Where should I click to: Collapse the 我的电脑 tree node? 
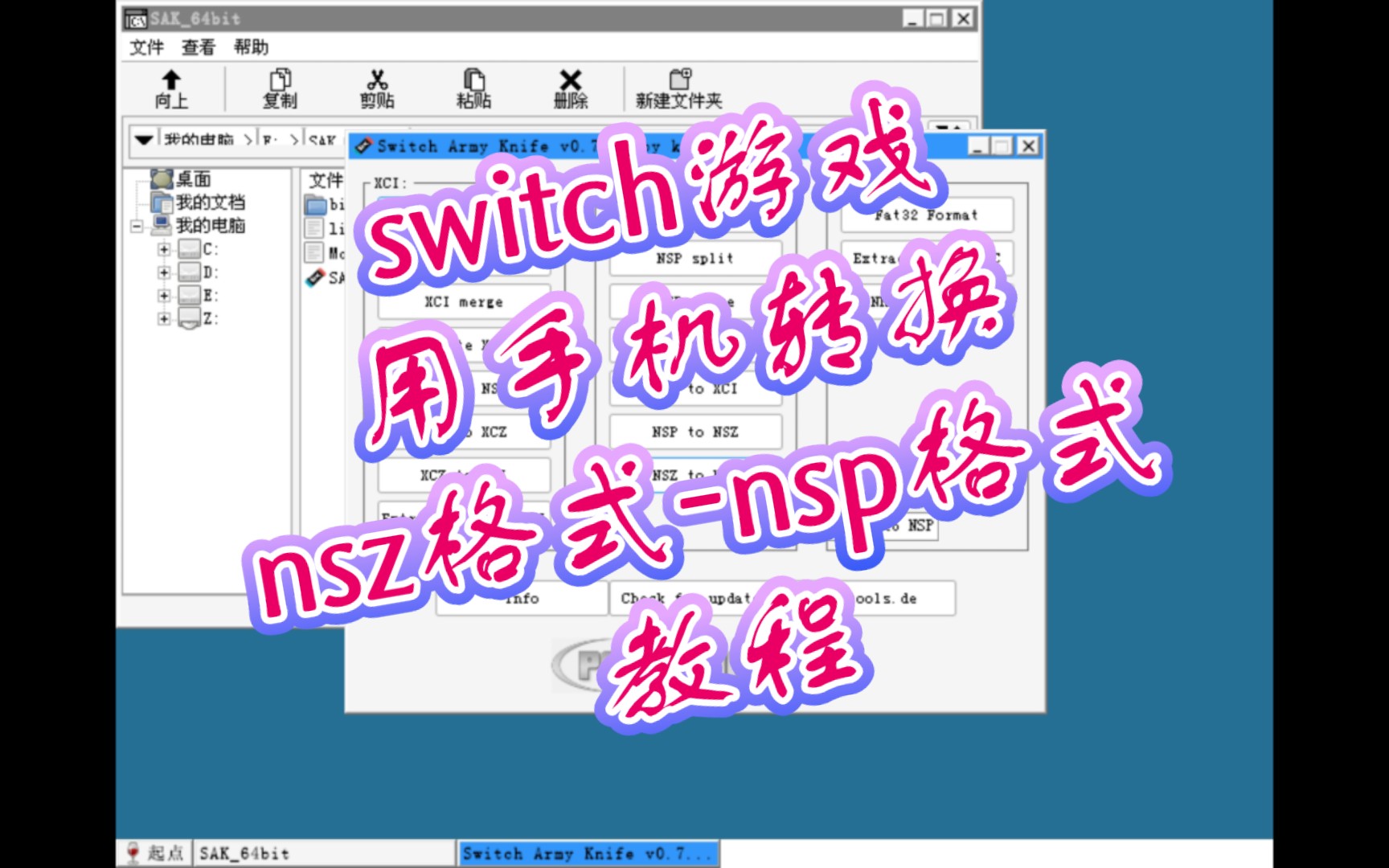pos(138,227)
